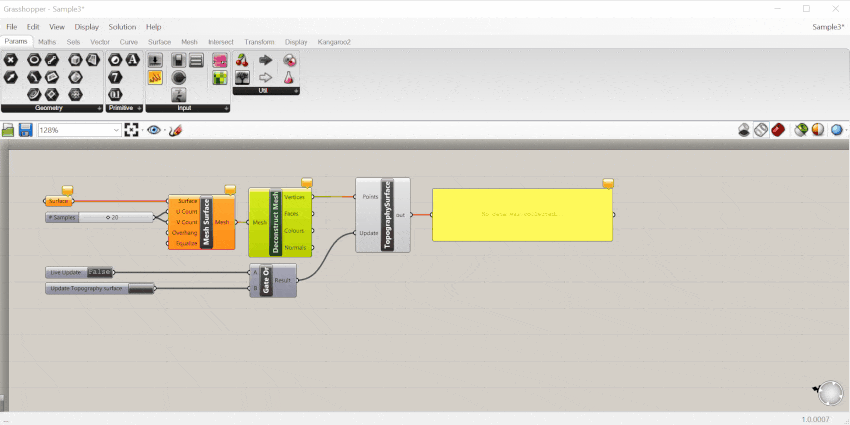The image size is (850, 425).
Task: Click the tree icon in Util
Action: click(242, 78)
